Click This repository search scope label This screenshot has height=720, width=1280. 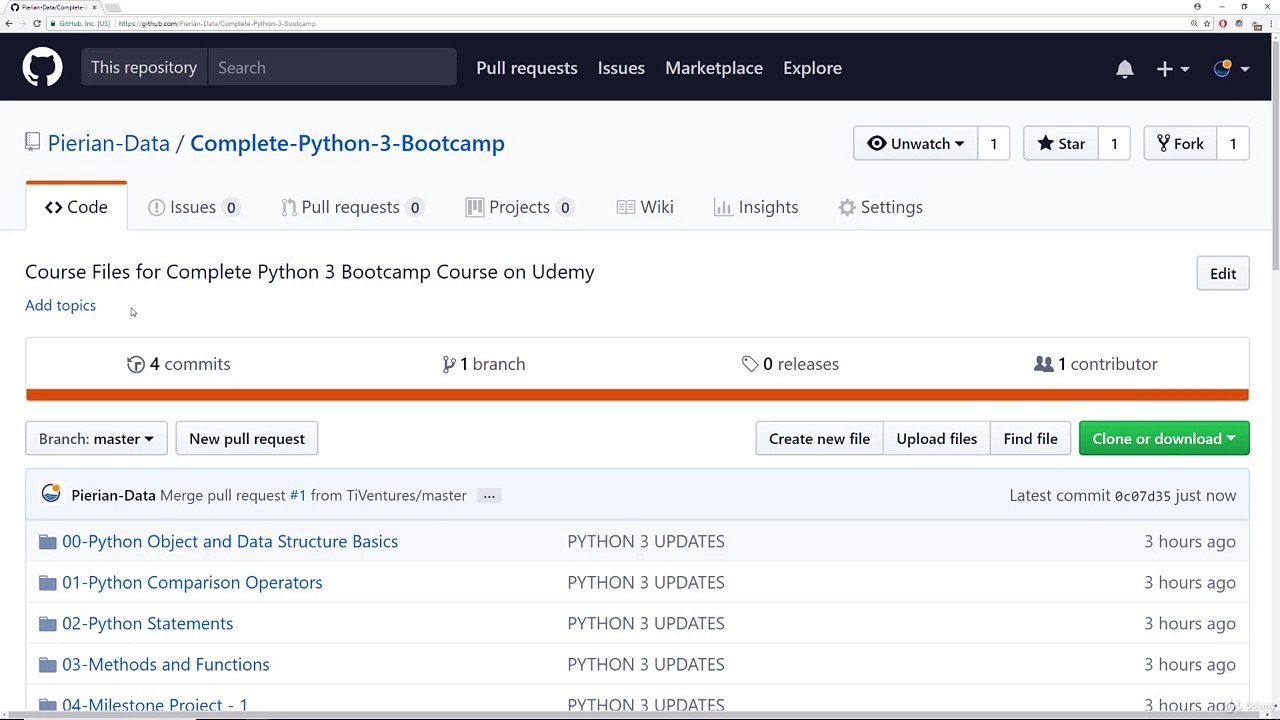pyautogui.click(x=144, y=68)
